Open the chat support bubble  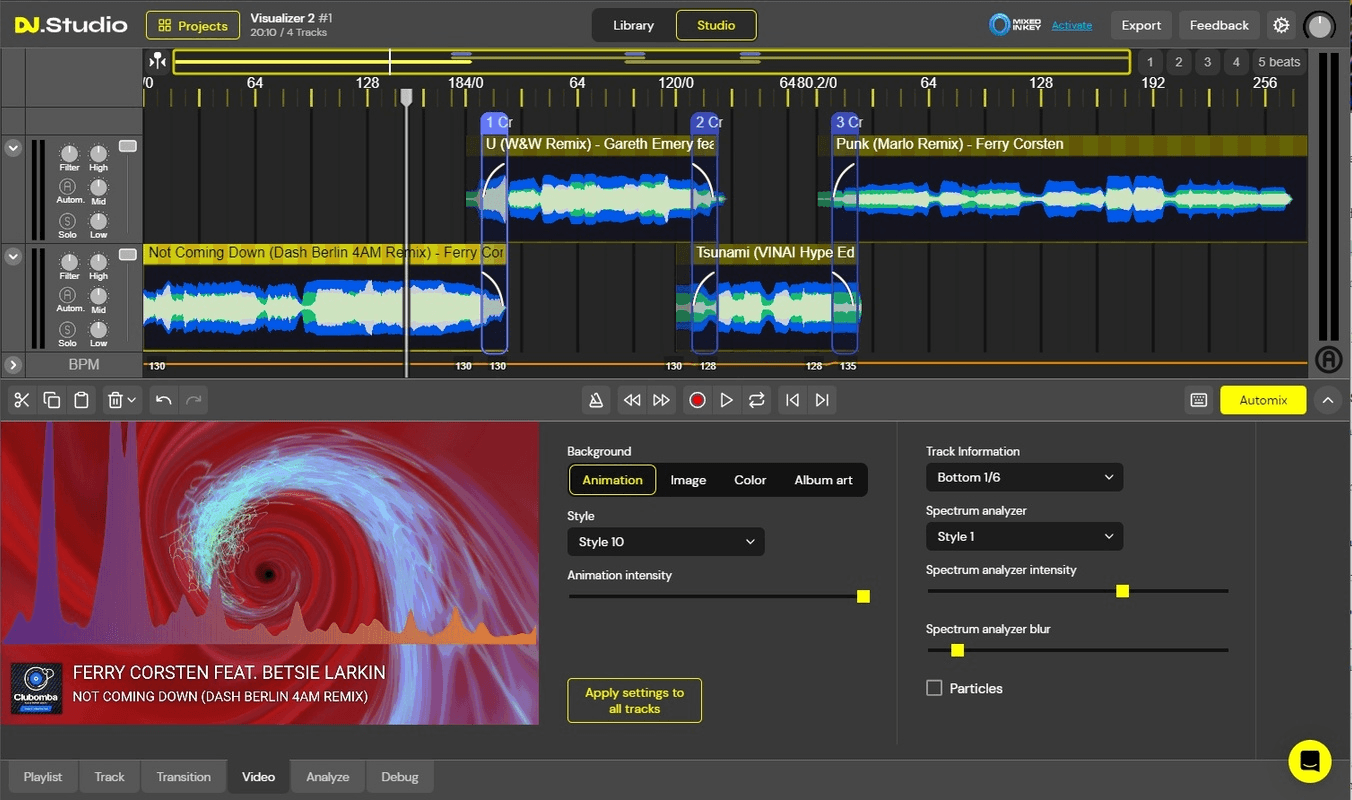1309,761
